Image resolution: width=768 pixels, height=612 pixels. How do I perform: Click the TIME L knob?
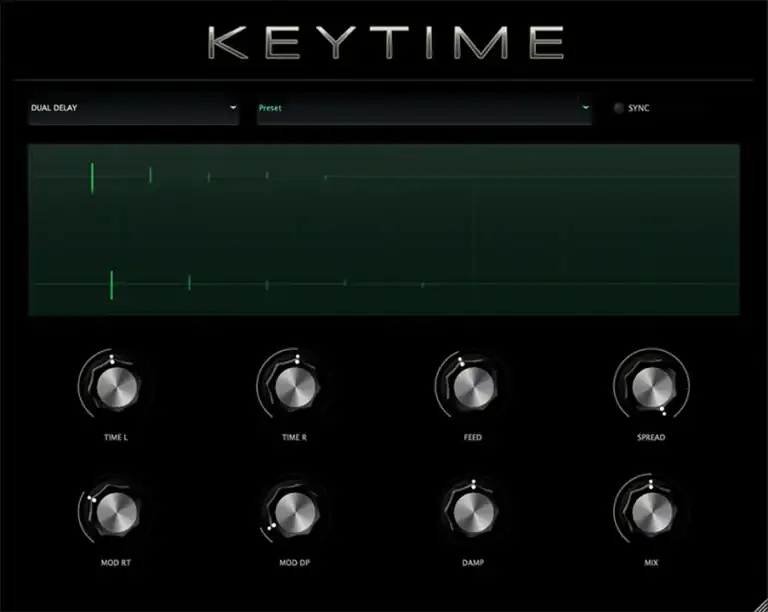click(x=117, y=387)
